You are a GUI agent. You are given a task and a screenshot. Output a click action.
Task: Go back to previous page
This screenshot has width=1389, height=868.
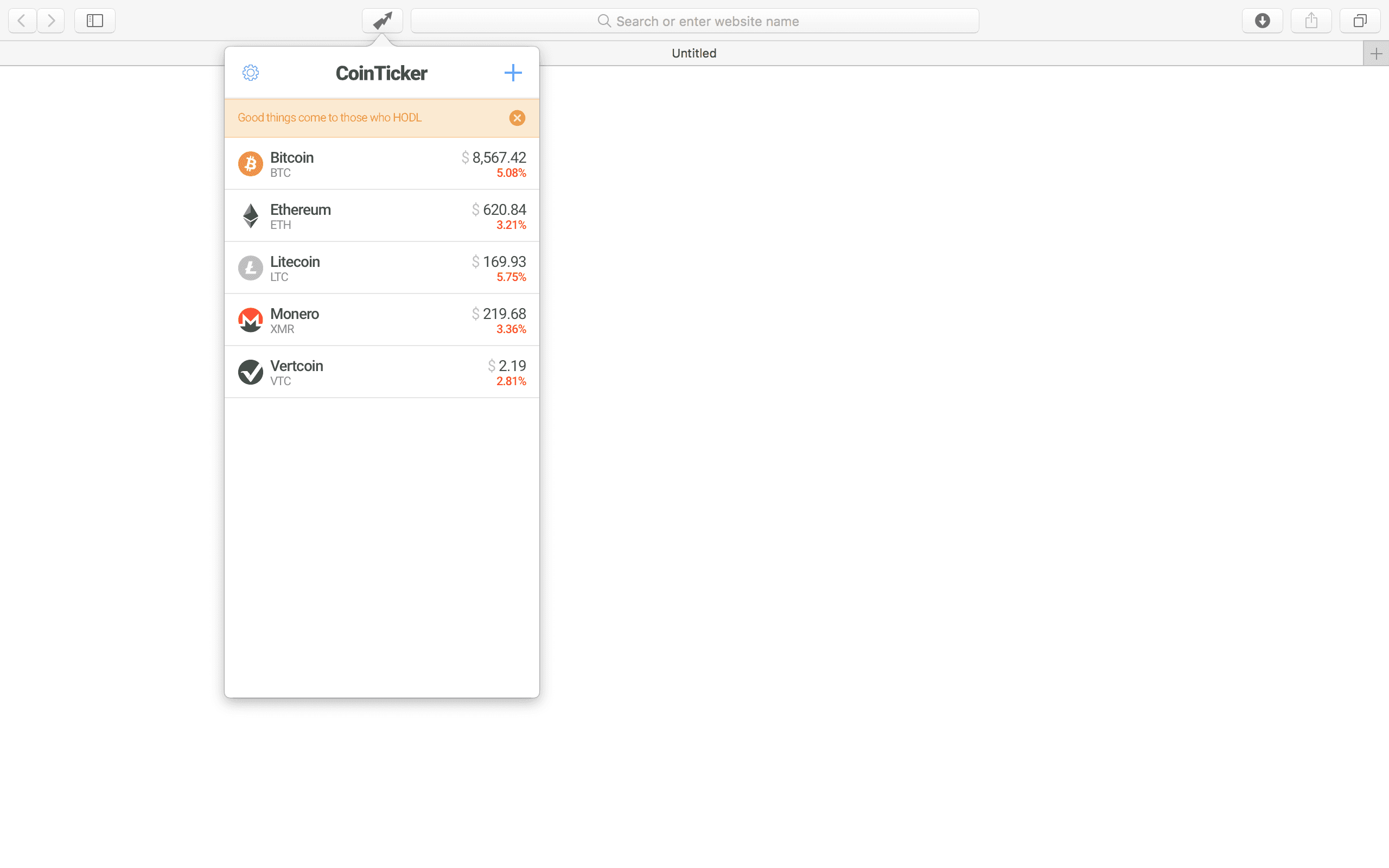click(x=22, y=21)
